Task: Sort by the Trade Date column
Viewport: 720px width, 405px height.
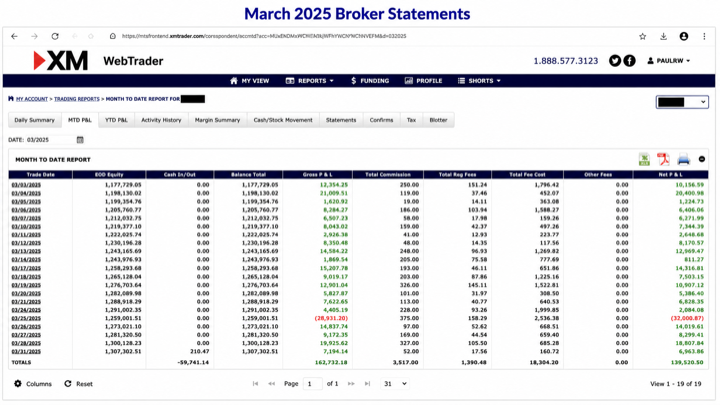Action: pos(40,174)
